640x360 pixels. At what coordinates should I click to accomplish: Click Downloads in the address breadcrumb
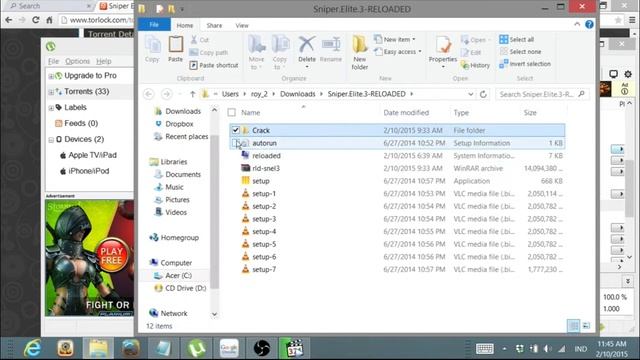298,94
